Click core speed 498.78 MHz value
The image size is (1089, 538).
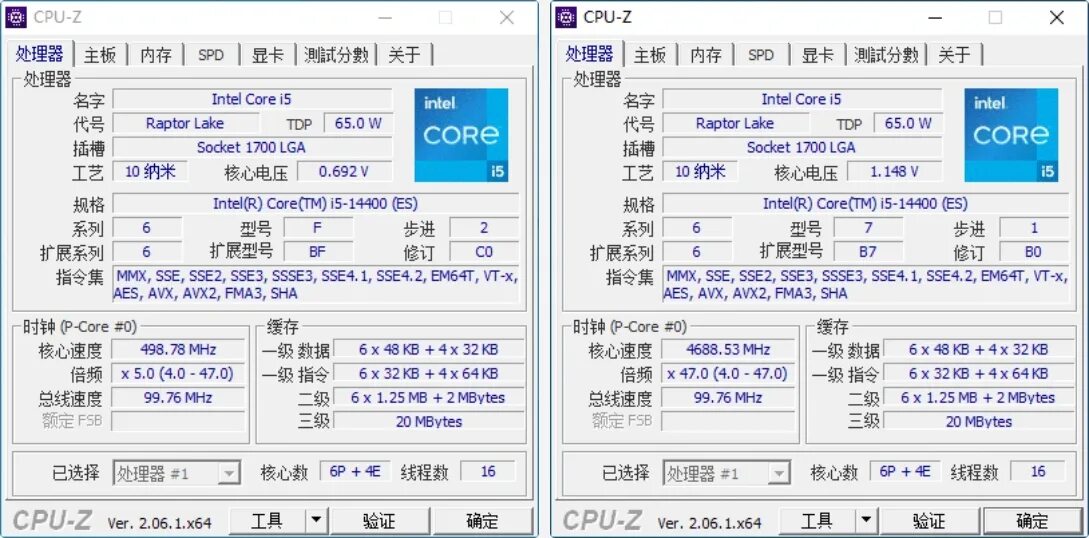click(178, 349)
